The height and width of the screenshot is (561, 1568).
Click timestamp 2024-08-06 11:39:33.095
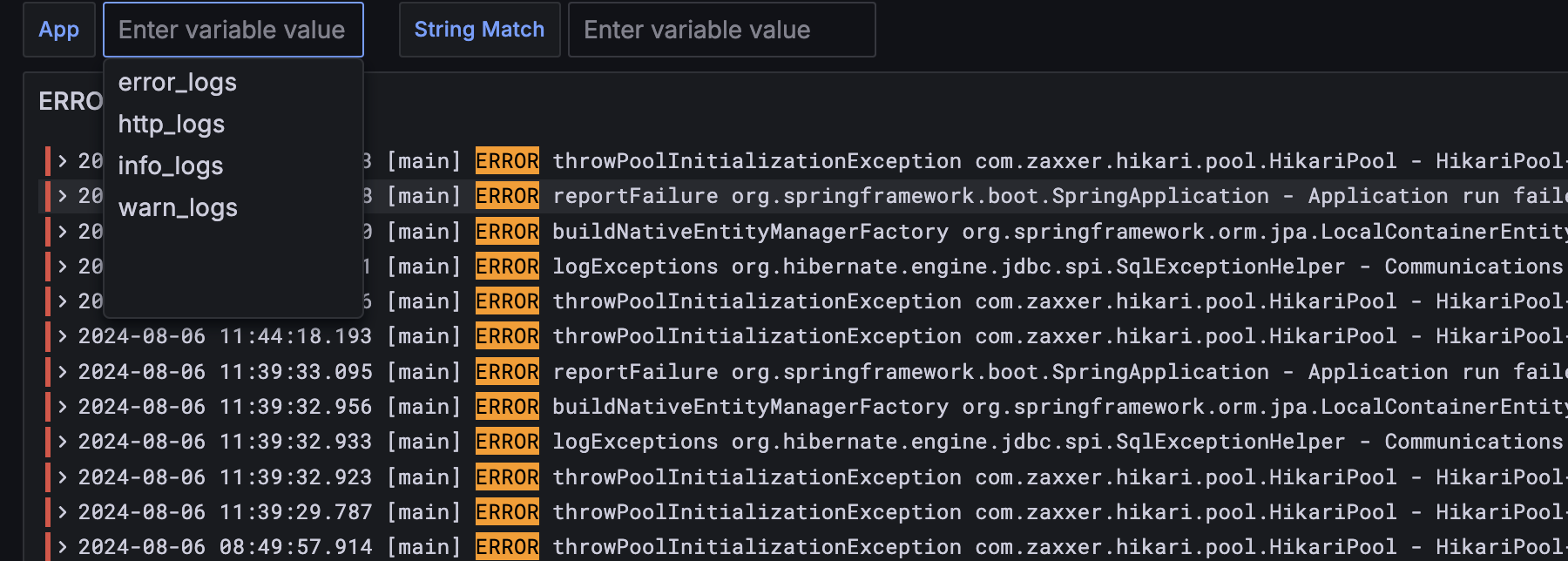(225, 372)
